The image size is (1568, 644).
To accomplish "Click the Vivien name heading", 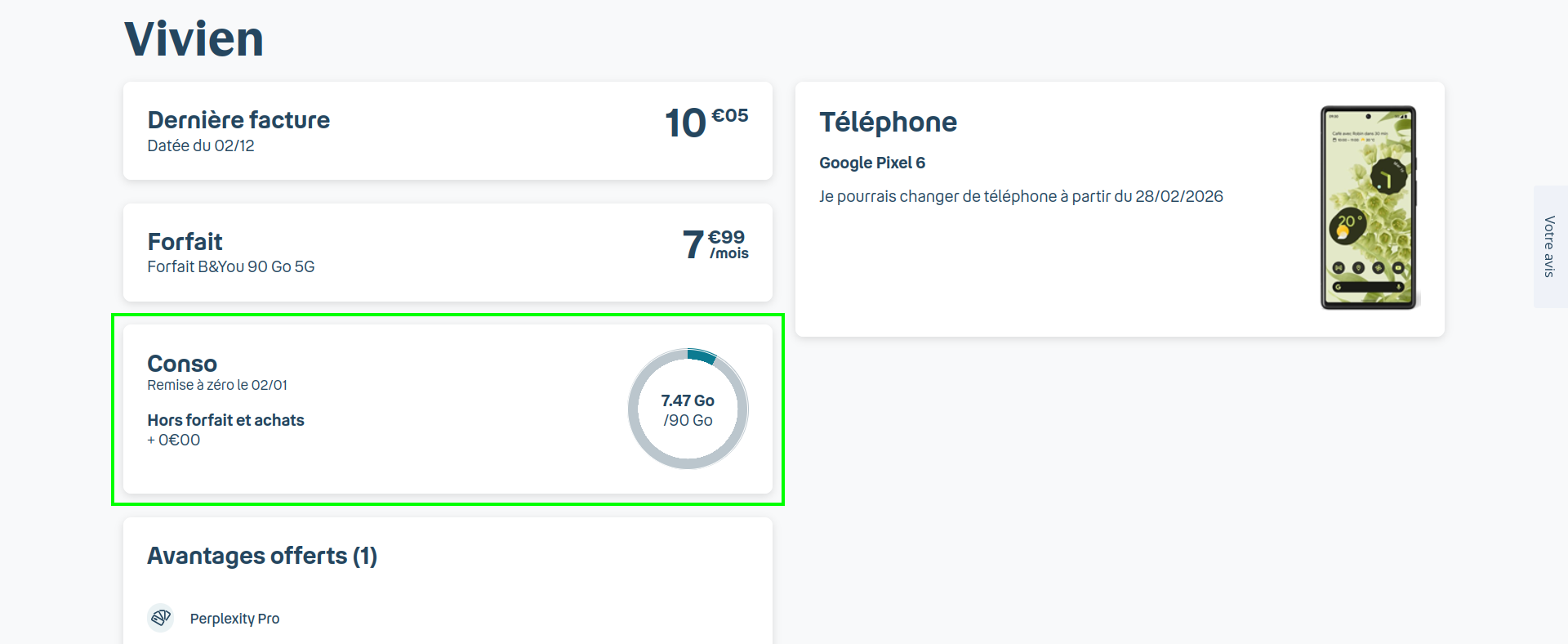I will tap(194, 39).
